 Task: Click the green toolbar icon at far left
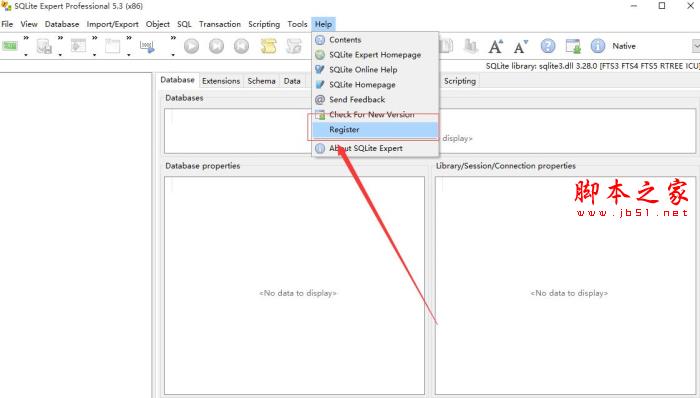click(x=10, y=46)
